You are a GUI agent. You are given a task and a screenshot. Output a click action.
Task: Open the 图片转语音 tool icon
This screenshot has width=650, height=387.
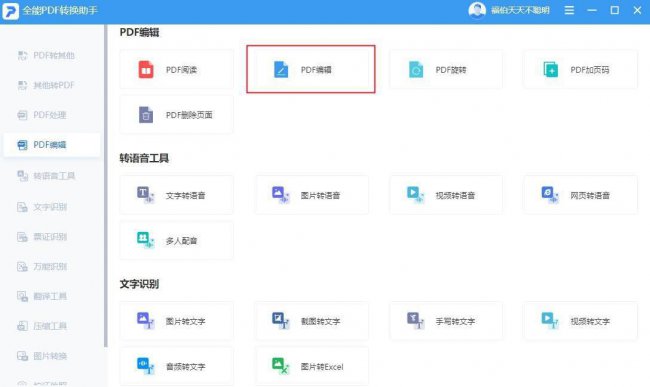pos(281,195)
